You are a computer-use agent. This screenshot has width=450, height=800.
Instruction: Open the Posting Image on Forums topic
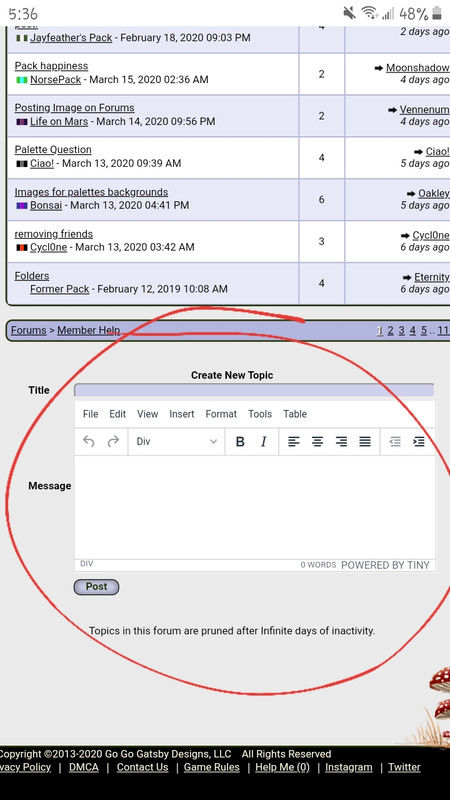pyautogui.click(x=74, y=108)
